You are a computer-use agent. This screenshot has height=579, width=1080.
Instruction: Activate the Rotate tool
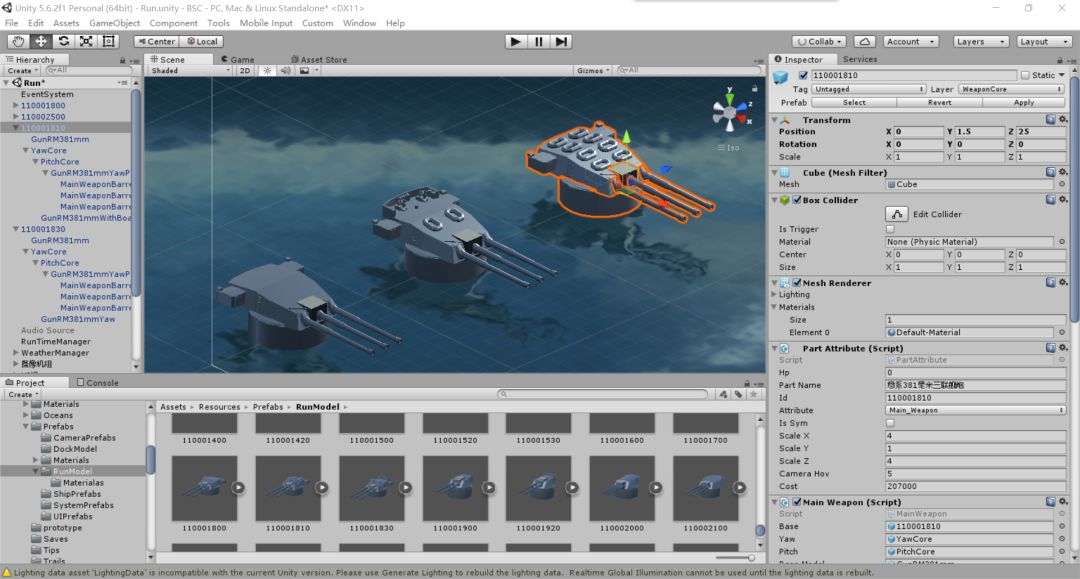(x=64, y=41)
